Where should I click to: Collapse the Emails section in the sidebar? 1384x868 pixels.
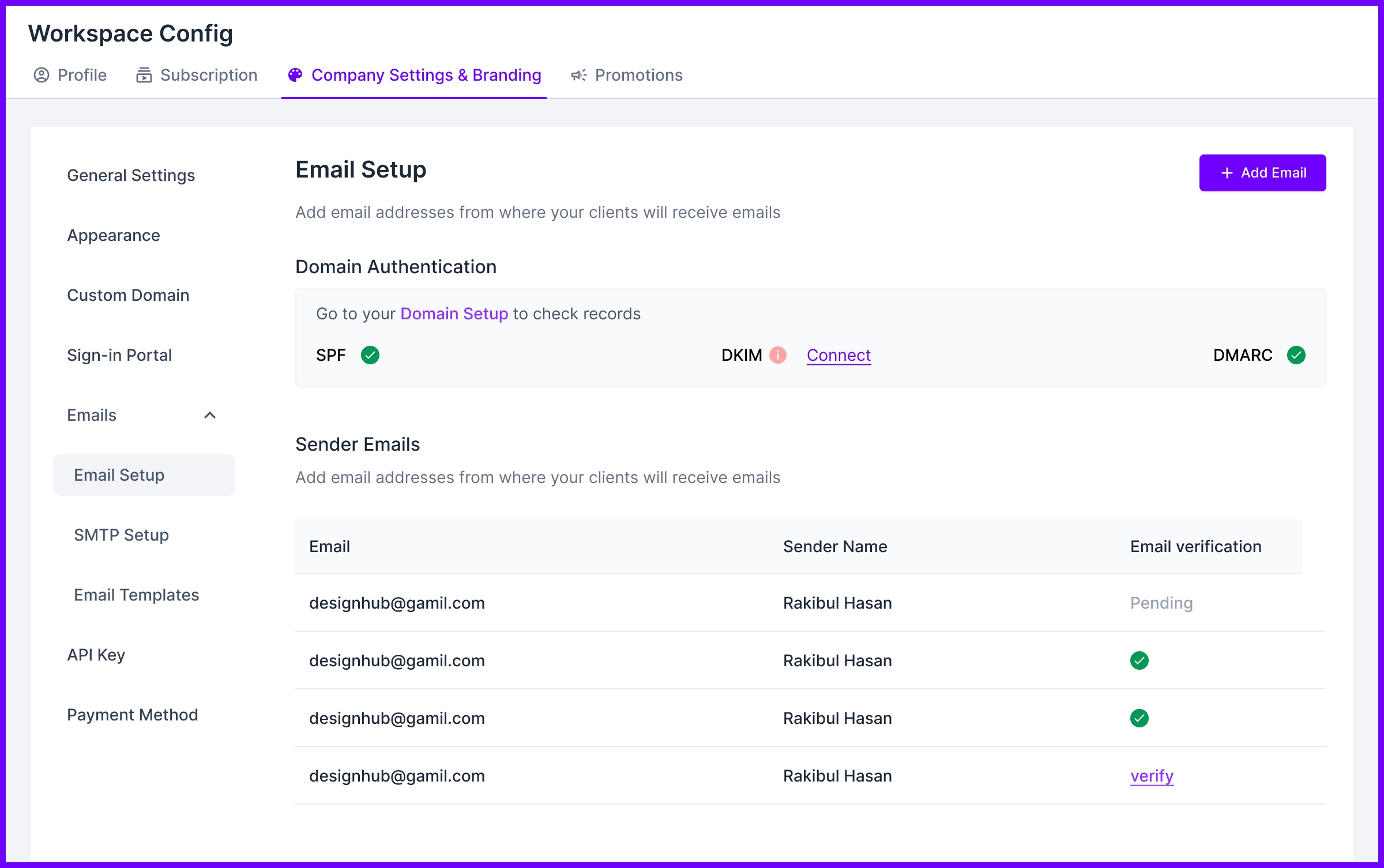click(x=210, y=415)
